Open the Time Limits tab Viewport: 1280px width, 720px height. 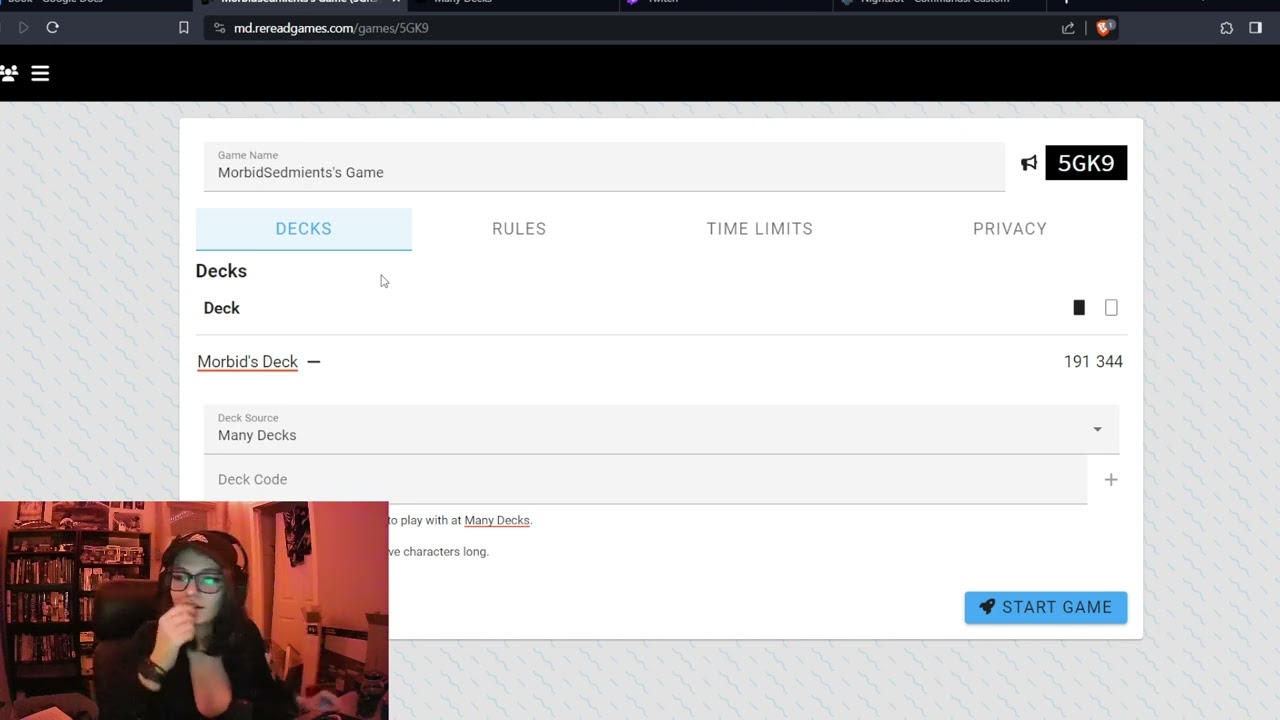click(x=760, y=229)
